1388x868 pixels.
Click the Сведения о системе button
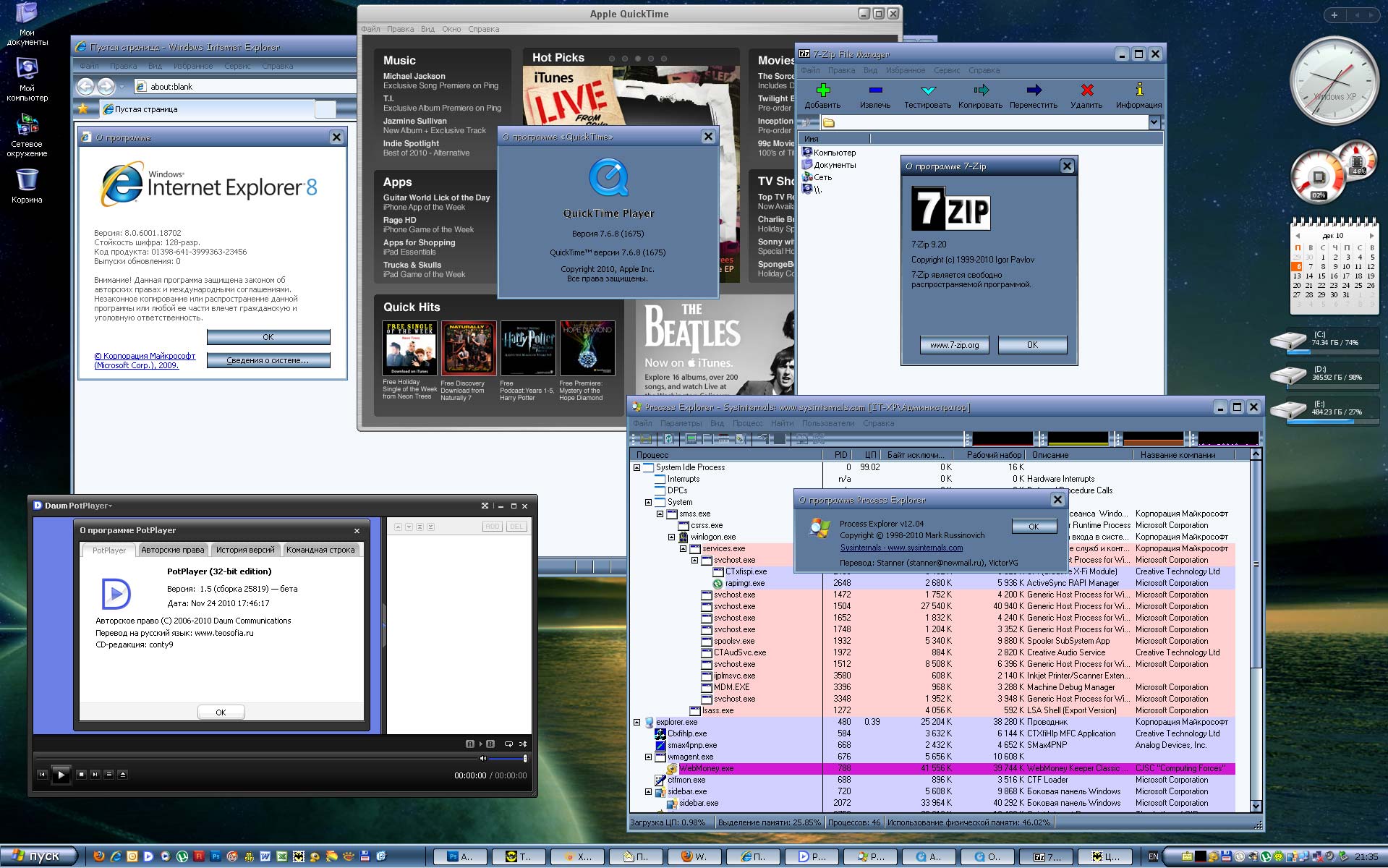click(x=268, y=360)
